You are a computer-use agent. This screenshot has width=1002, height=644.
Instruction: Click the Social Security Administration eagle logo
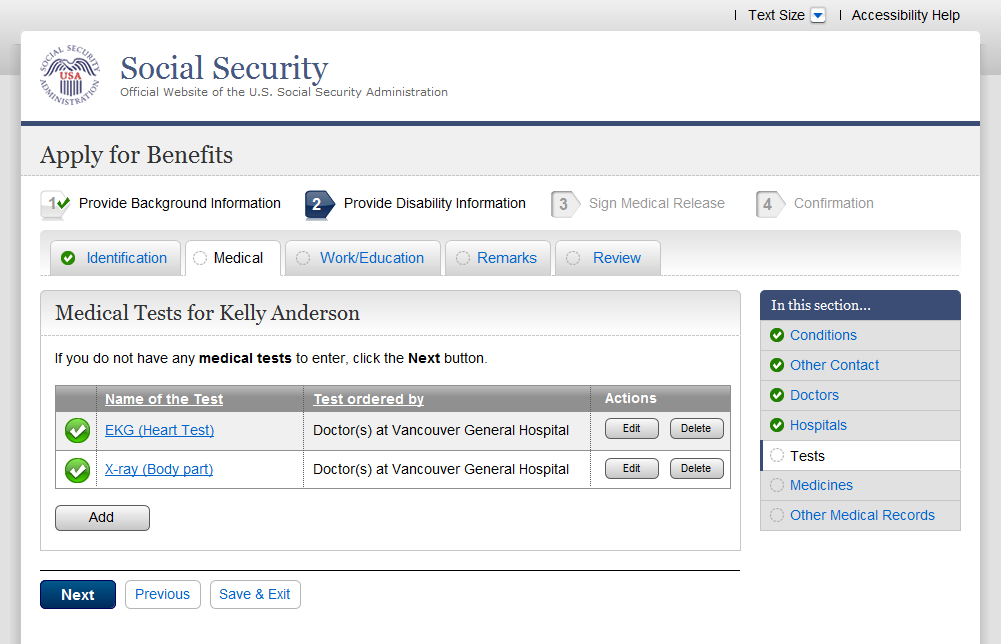[70, 76]
